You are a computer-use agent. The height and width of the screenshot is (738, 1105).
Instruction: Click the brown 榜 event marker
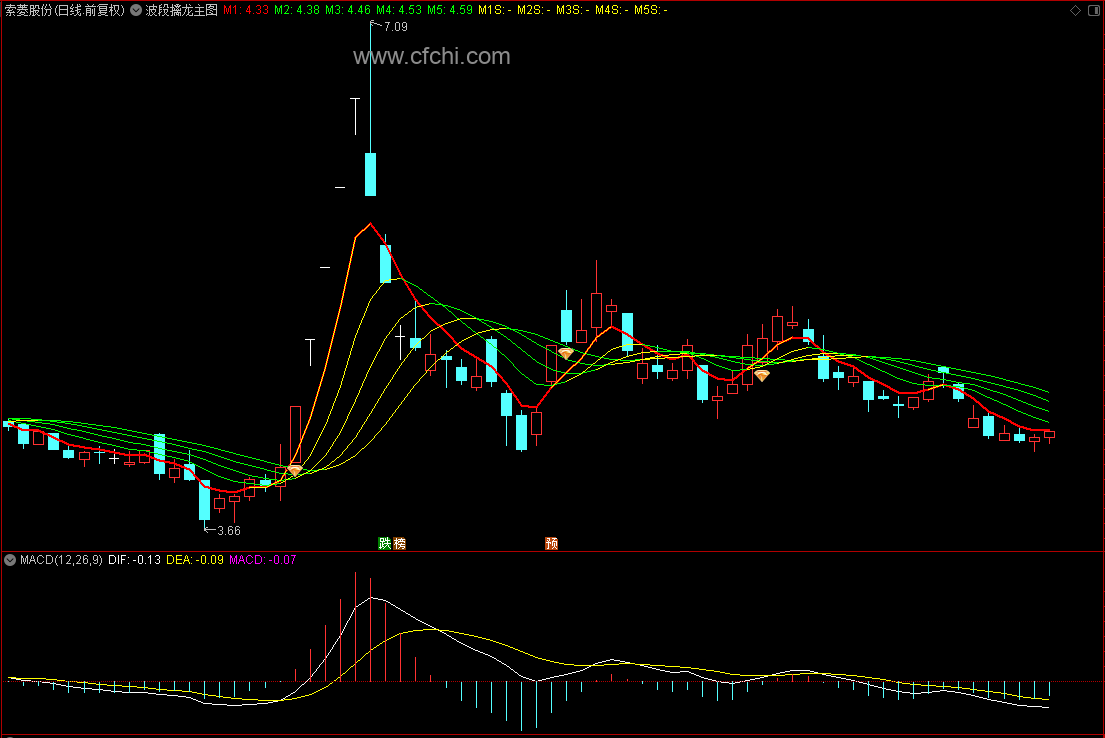(400, 543)
